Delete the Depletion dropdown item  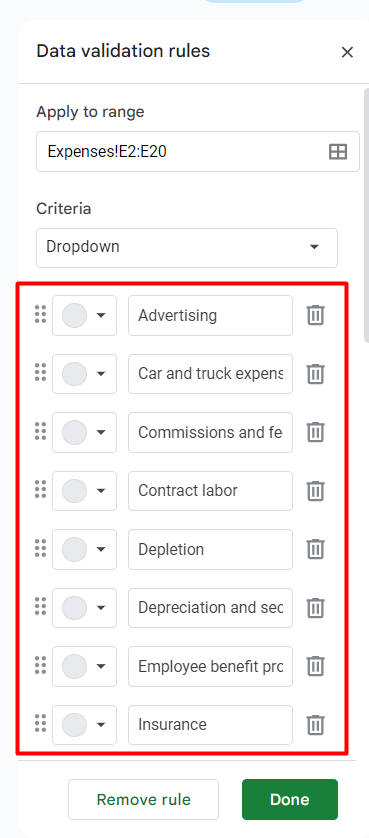tap(316, 549)
